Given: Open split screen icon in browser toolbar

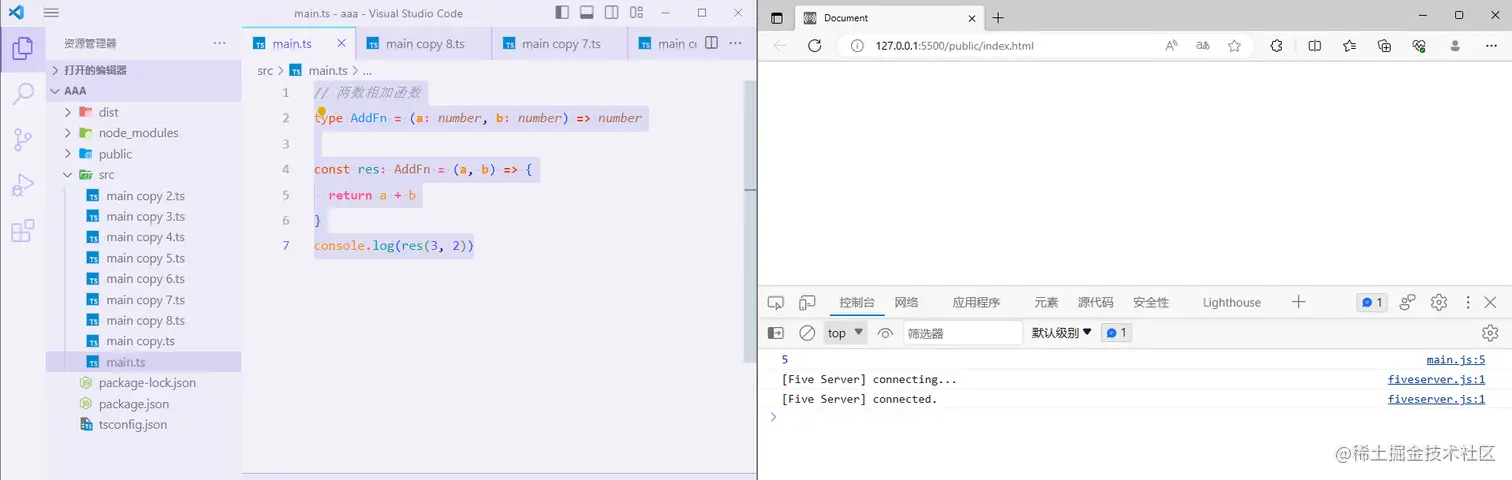Looking at the screenshot, I should 1315,46.
